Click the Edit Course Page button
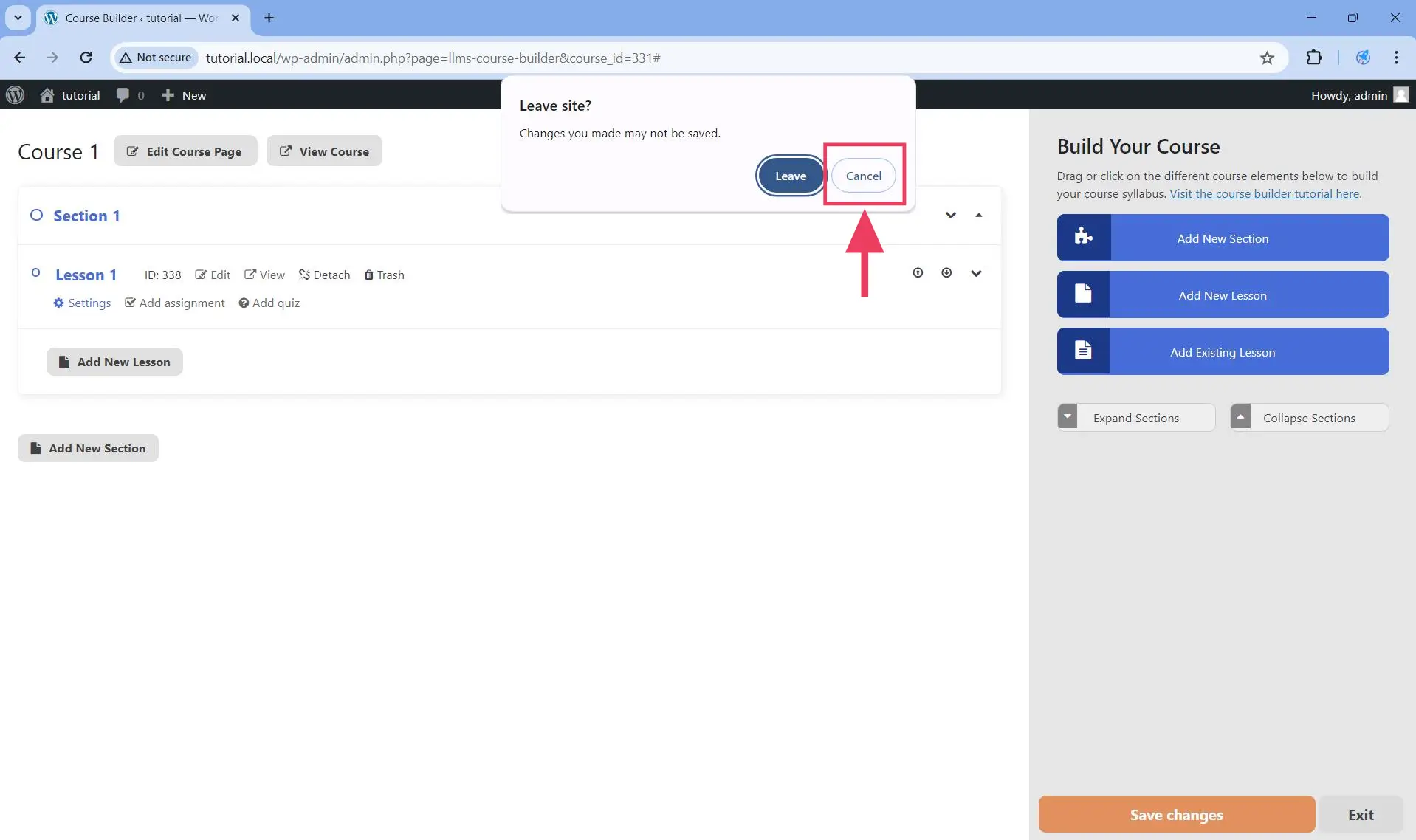The width and height of the screenshot is (1416, 840). pyautogui.click(x=185, y=151)
